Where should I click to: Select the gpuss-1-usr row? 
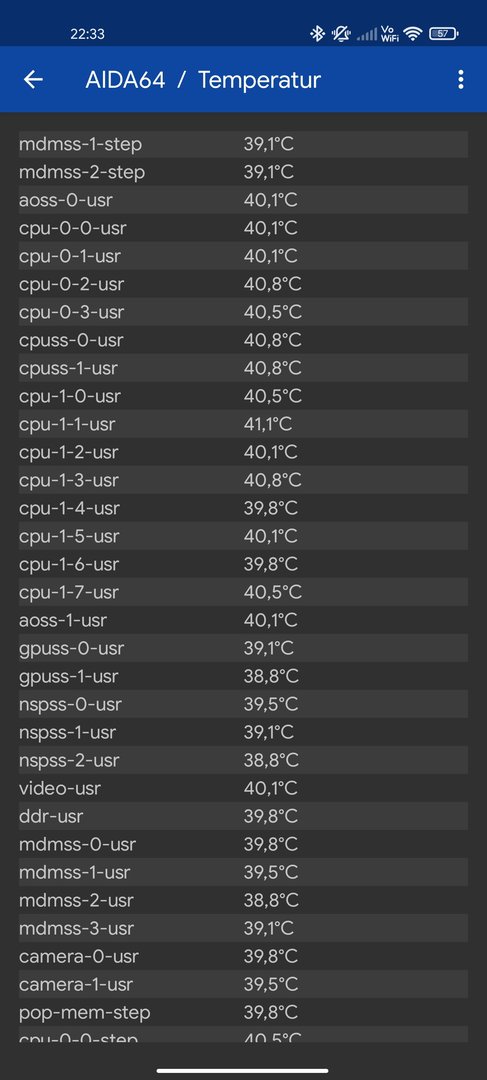tap(243, 676)
